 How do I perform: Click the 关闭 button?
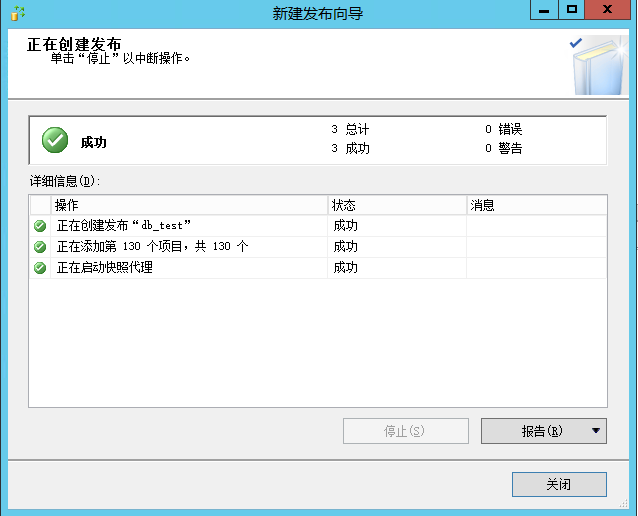tap(559, 484)
